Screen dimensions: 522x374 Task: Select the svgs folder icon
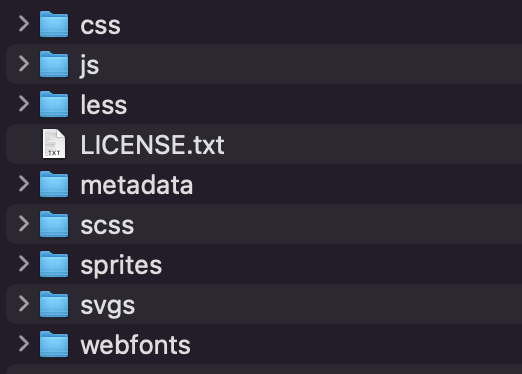[54, 304]
